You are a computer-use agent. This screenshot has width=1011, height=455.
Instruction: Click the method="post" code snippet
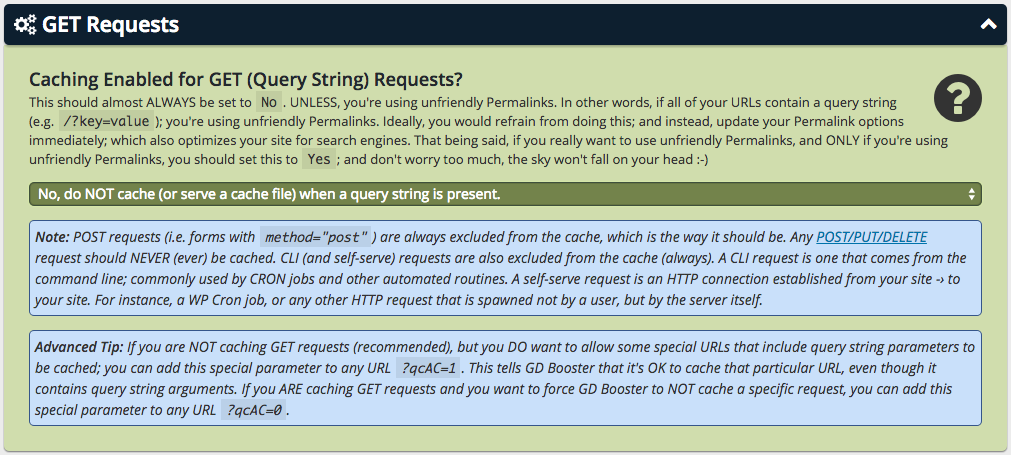tap(316, 237)
